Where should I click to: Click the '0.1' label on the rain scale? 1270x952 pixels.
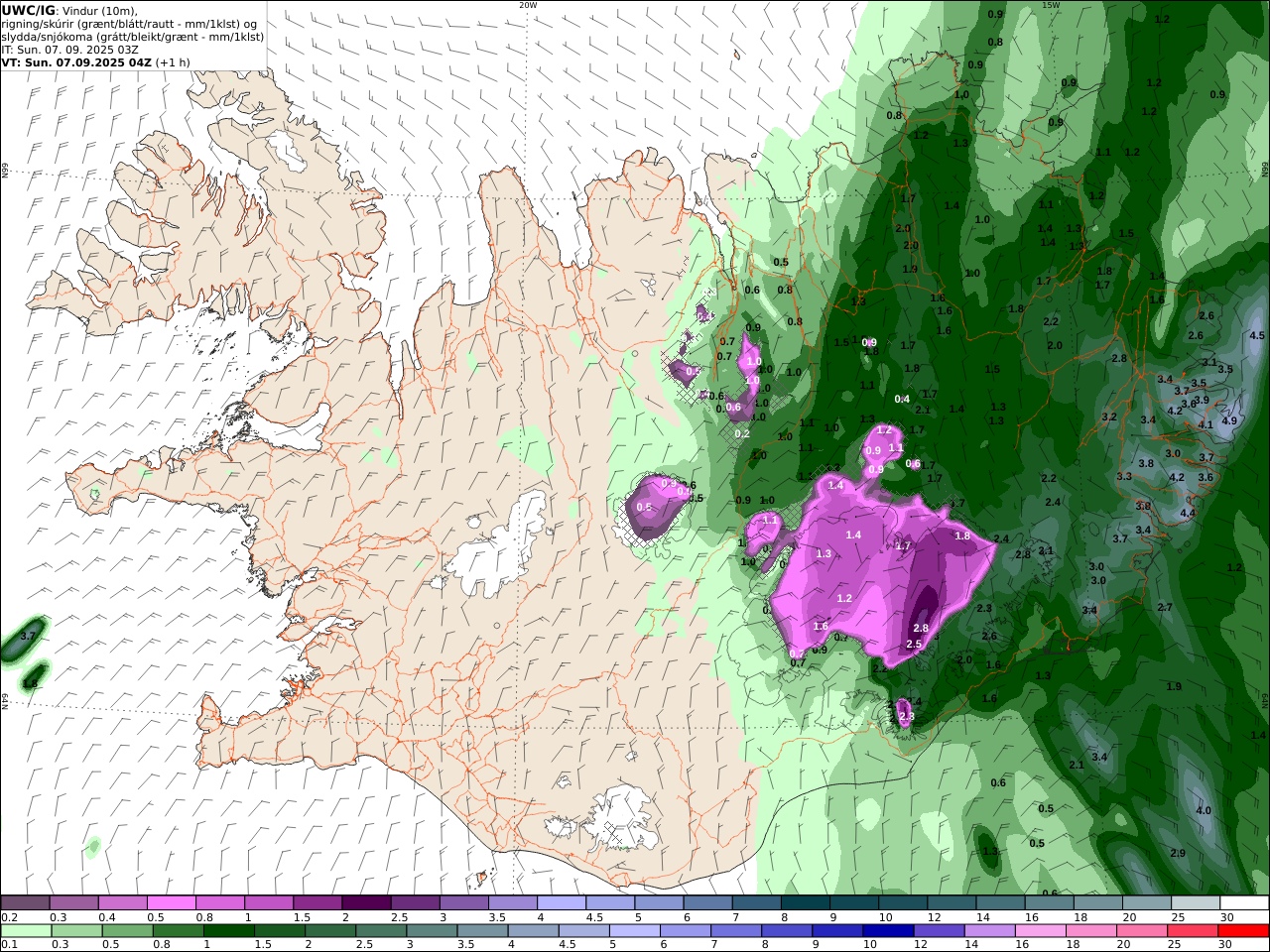(7, 945)
